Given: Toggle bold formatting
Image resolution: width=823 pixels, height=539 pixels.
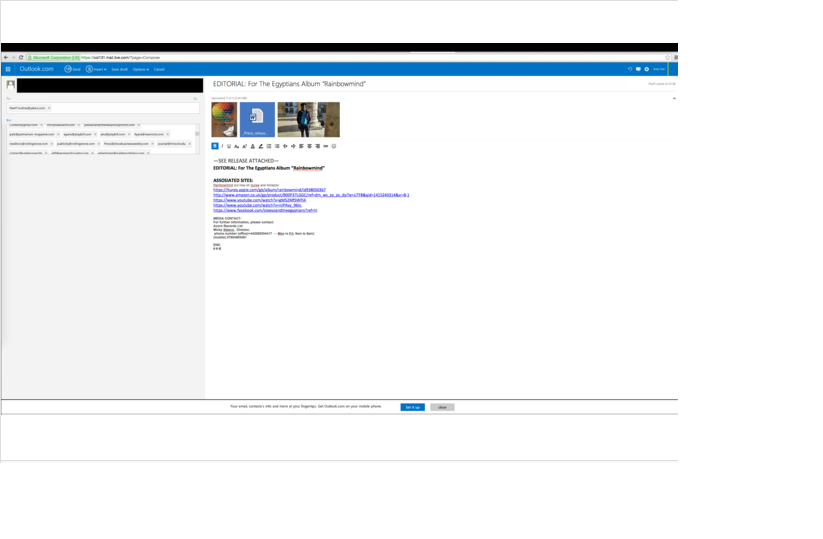Looking at the screenshot, I should pos(215,146).
